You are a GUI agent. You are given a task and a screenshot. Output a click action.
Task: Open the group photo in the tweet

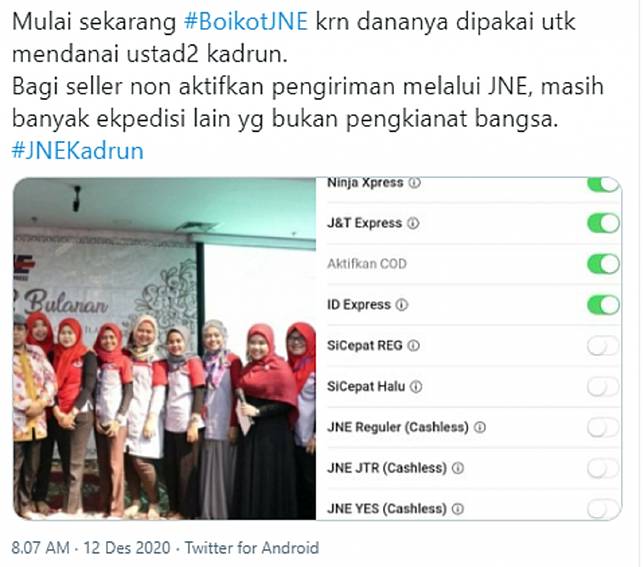(165, 349)
